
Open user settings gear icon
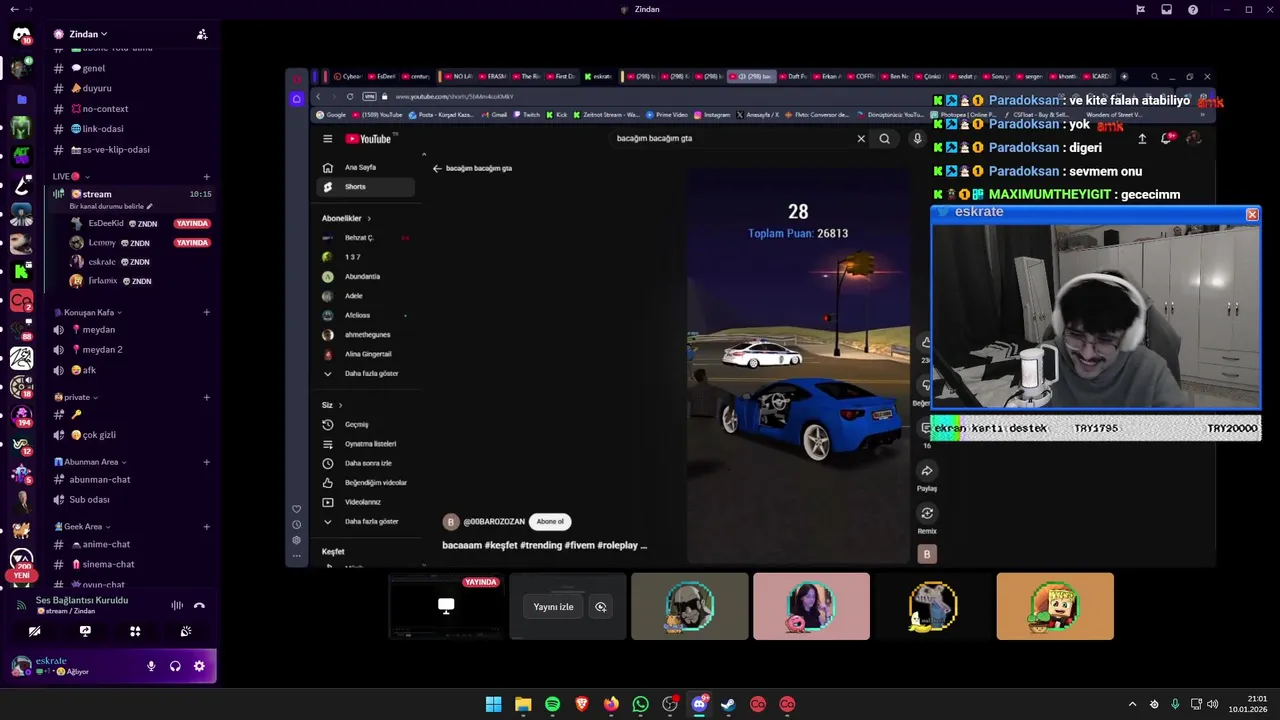199,666
